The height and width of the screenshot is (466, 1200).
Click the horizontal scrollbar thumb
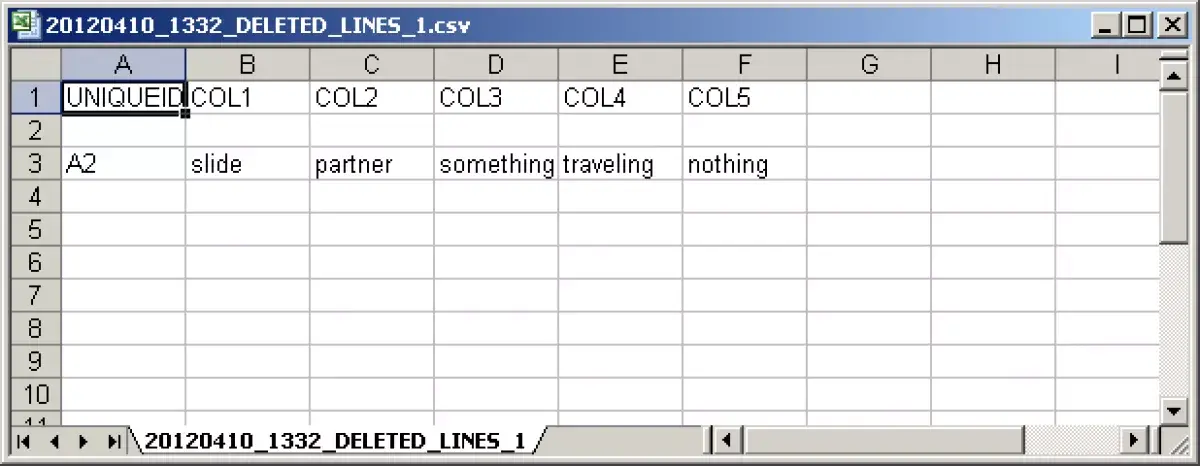882,439
